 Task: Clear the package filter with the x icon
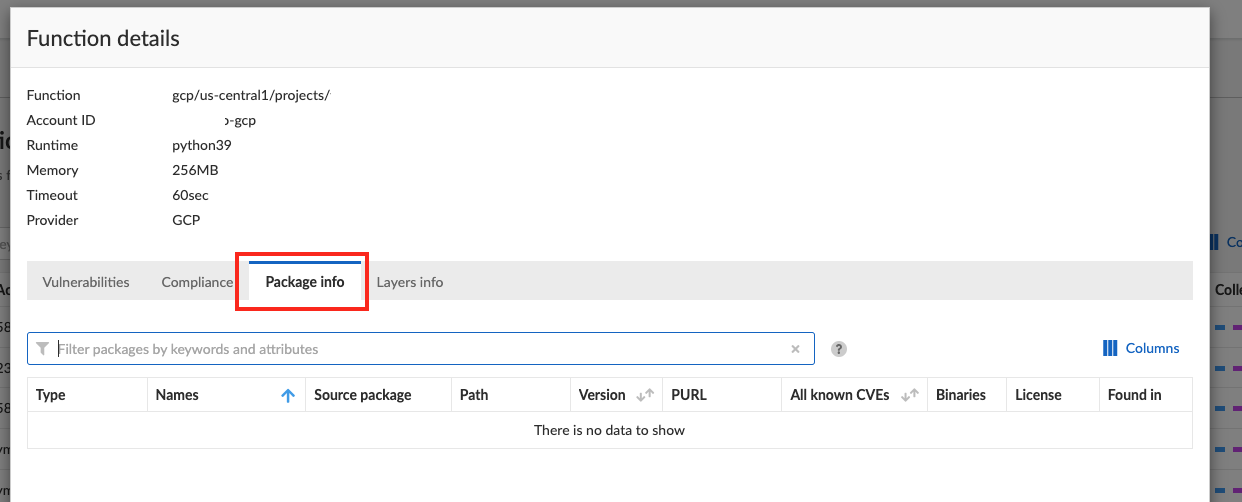(795, 349)
